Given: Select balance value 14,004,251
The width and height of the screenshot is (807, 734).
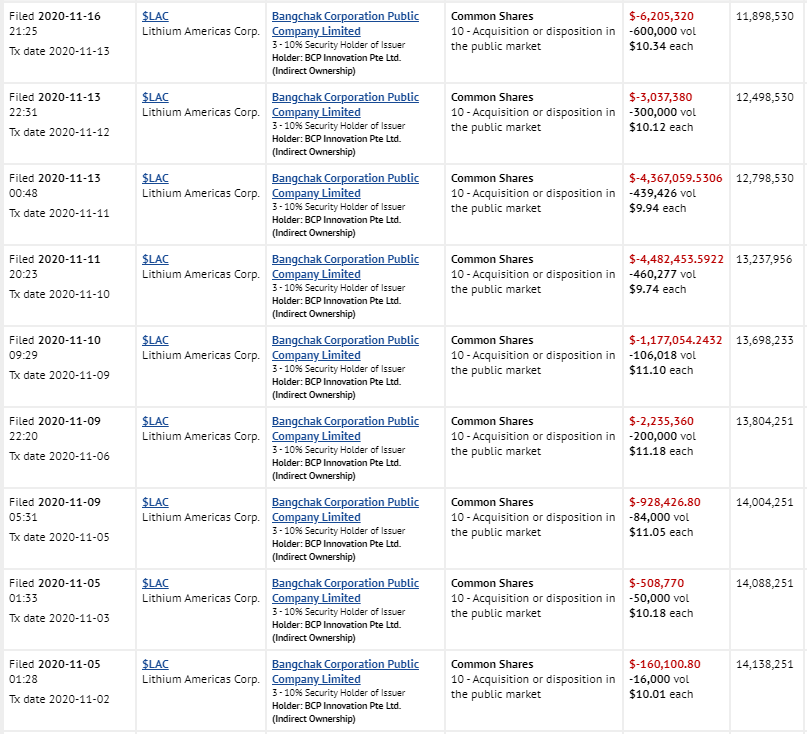Looking at the screenshot, I should click(x=765, y=502).
